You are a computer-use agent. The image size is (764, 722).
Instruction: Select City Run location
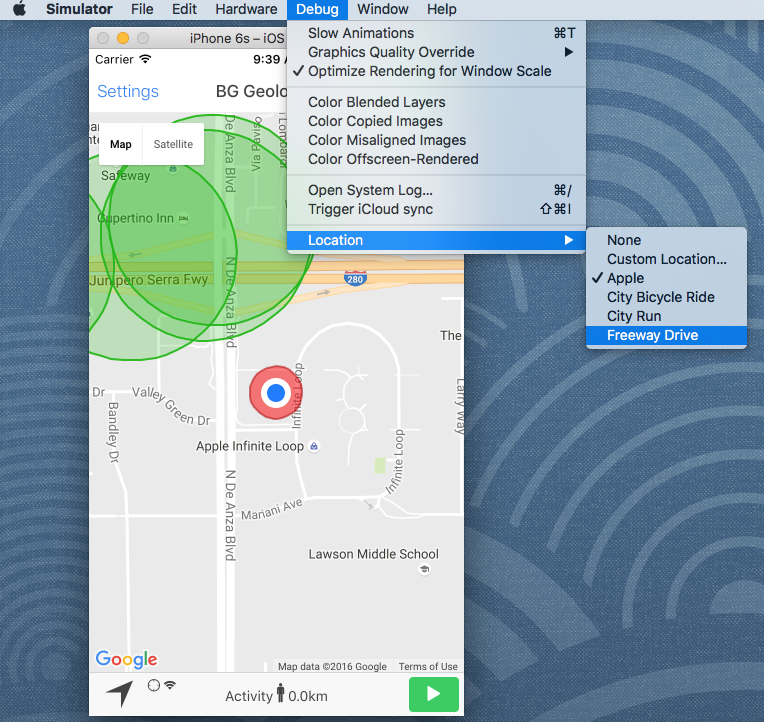pyautogui.click(x=666, y=316)
